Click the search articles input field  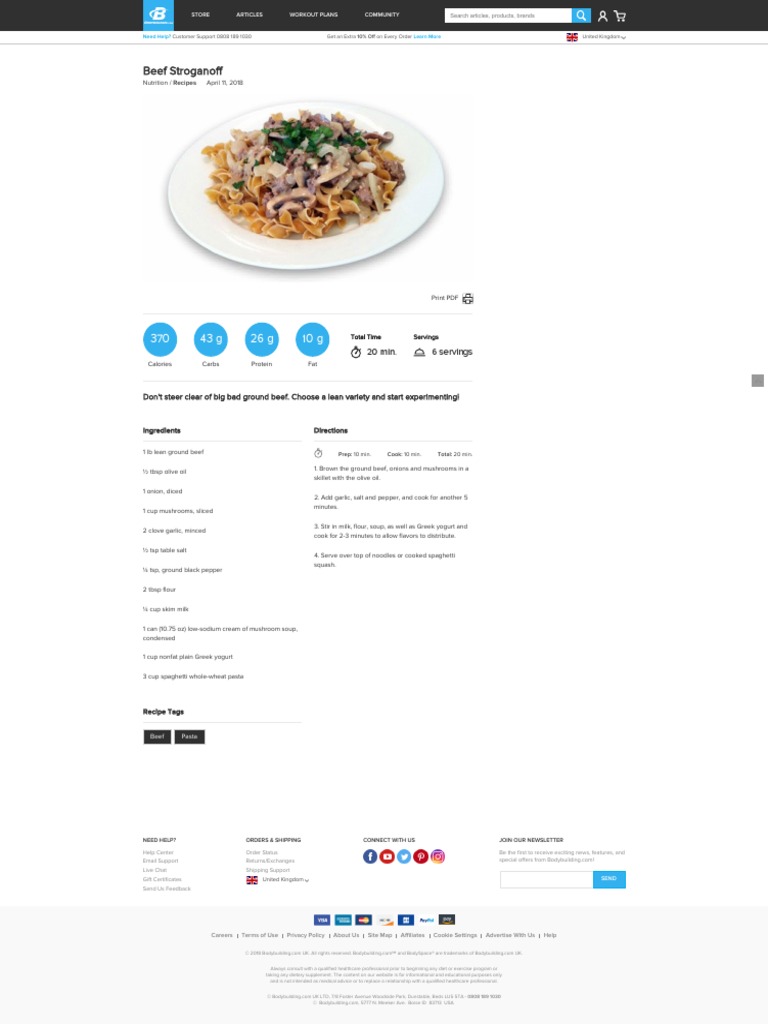(508, 16)
